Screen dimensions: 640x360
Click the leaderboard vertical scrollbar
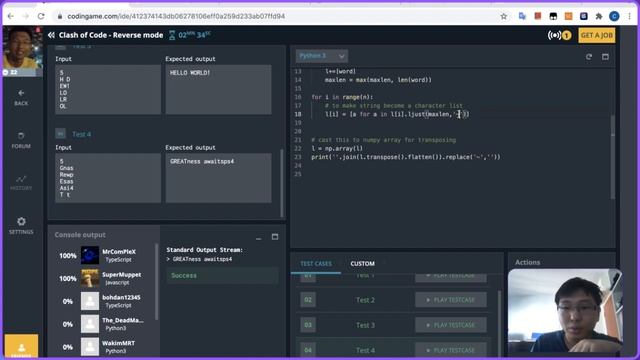click(156, 282)
